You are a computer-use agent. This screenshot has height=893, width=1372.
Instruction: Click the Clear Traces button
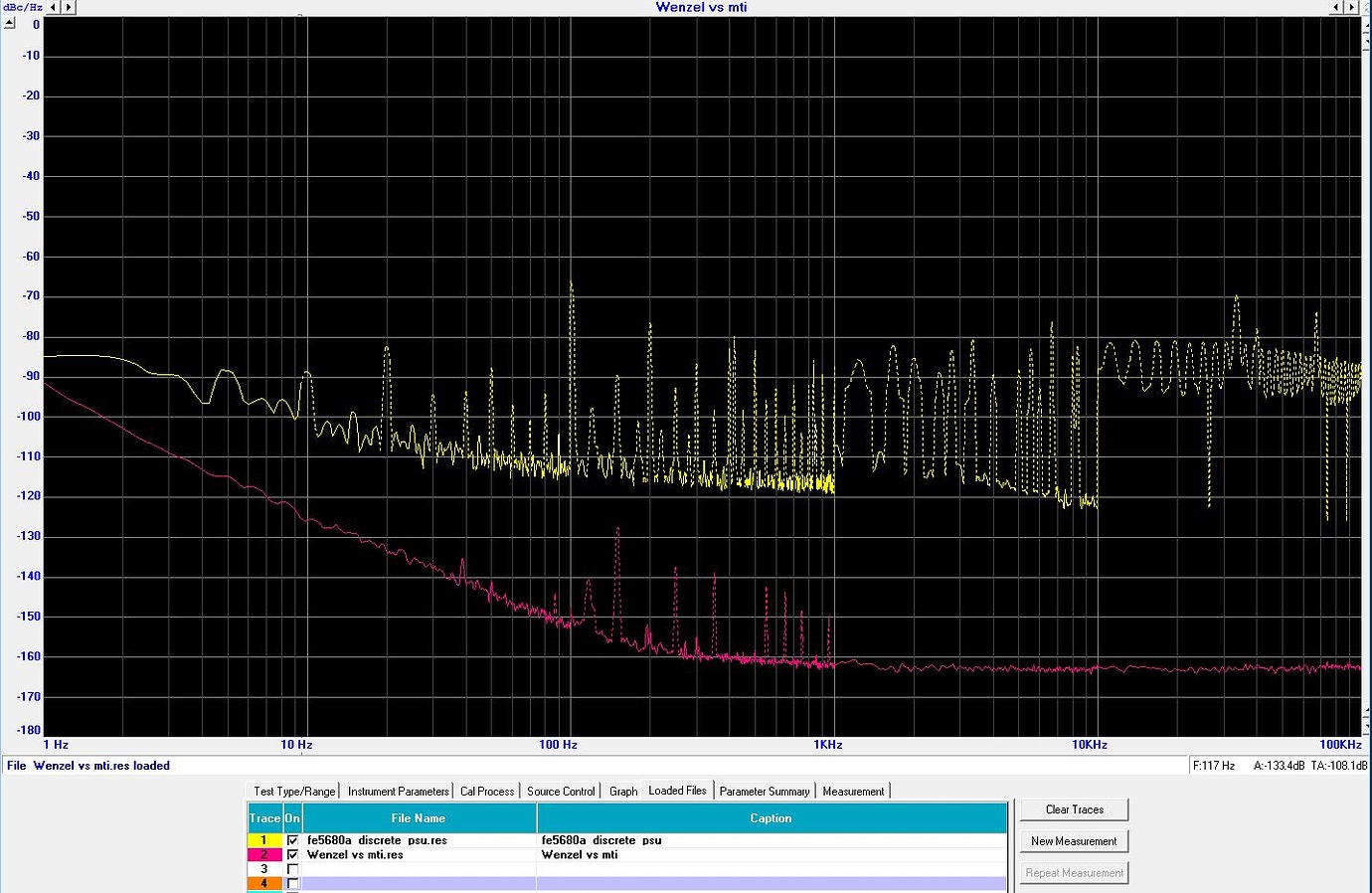[x=1074, y=809]
